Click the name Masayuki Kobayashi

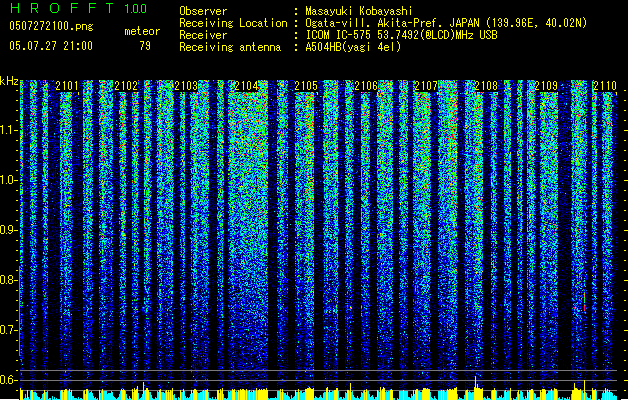(359, 11)
